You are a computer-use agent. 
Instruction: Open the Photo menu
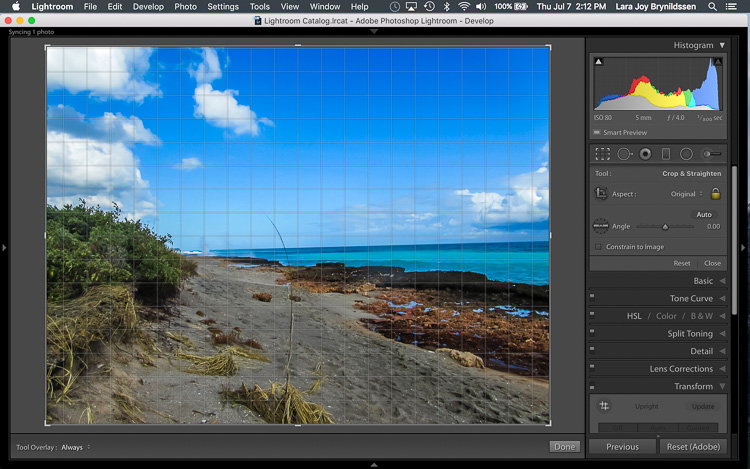186,7
